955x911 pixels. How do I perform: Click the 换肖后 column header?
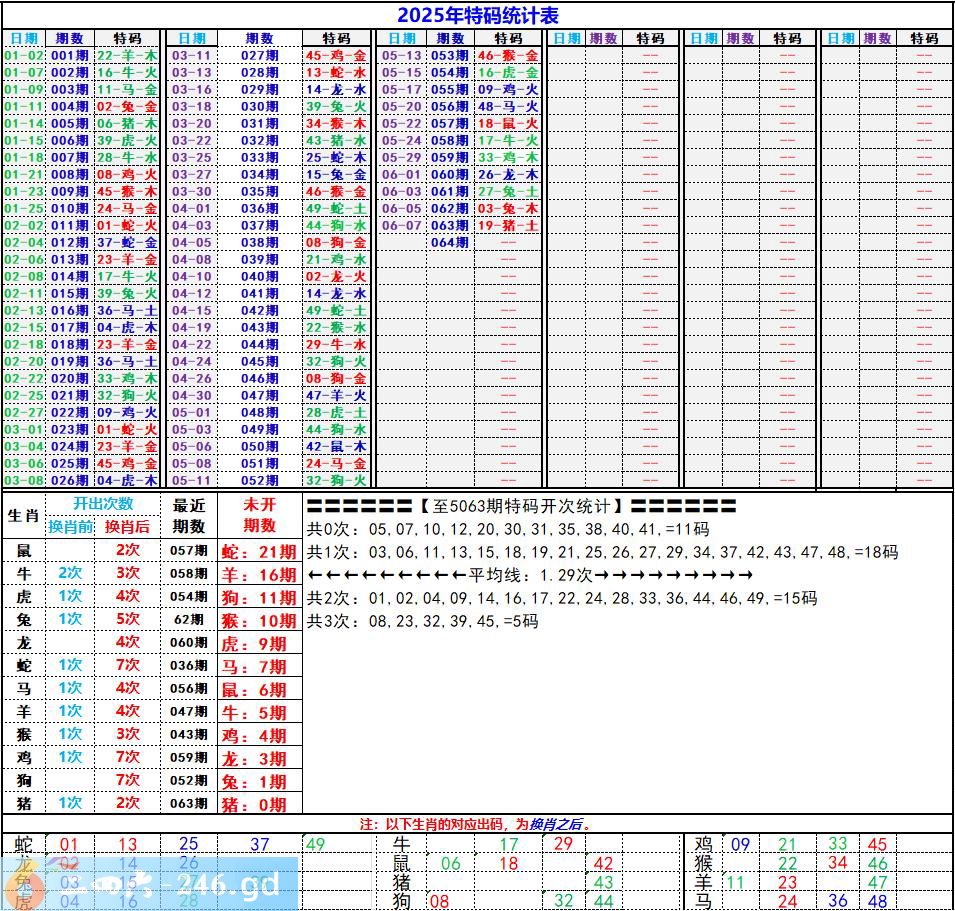pyautogui.click(x=128, y=527)
